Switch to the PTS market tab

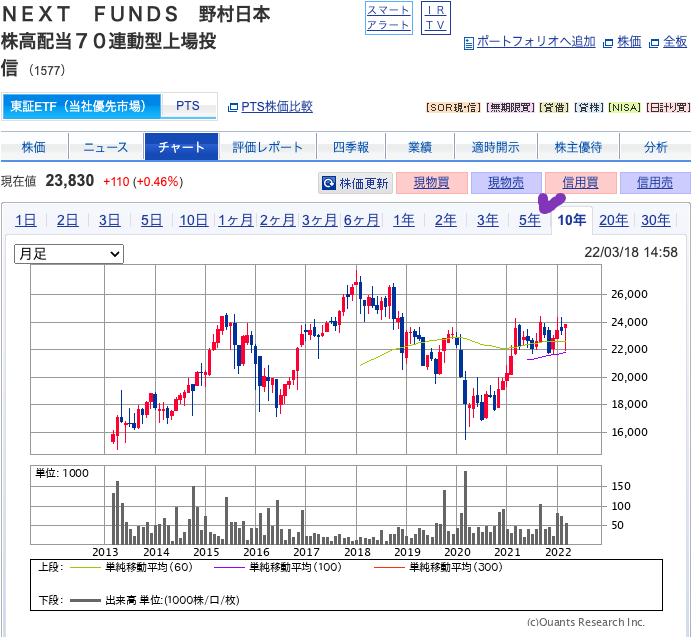click(x=188, y=106)
